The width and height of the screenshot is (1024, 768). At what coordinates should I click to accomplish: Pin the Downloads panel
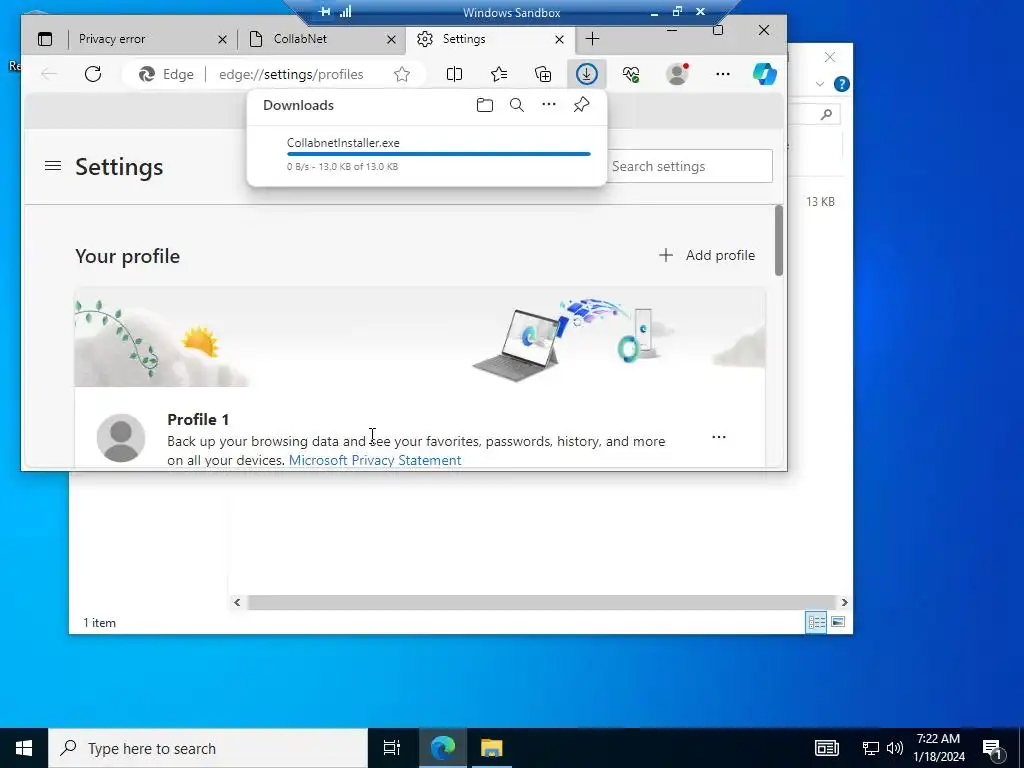pos(581,105)
